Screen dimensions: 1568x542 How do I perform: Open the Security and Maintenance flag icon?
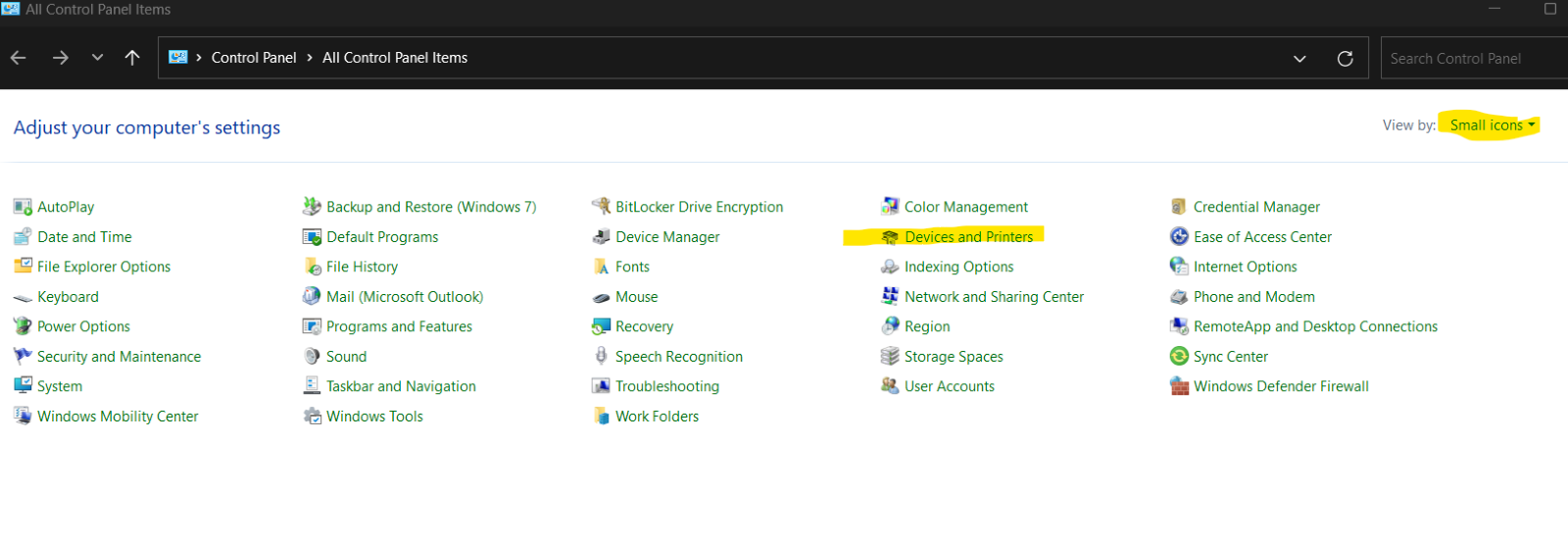[23, 357]
